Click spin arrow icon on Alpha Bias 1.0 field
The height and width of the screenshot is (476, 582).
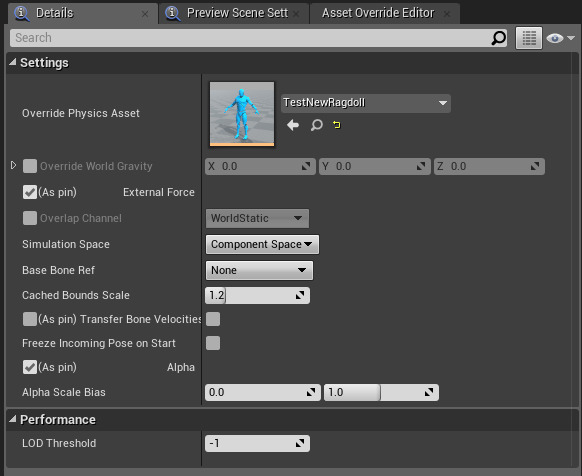[429, 392]
